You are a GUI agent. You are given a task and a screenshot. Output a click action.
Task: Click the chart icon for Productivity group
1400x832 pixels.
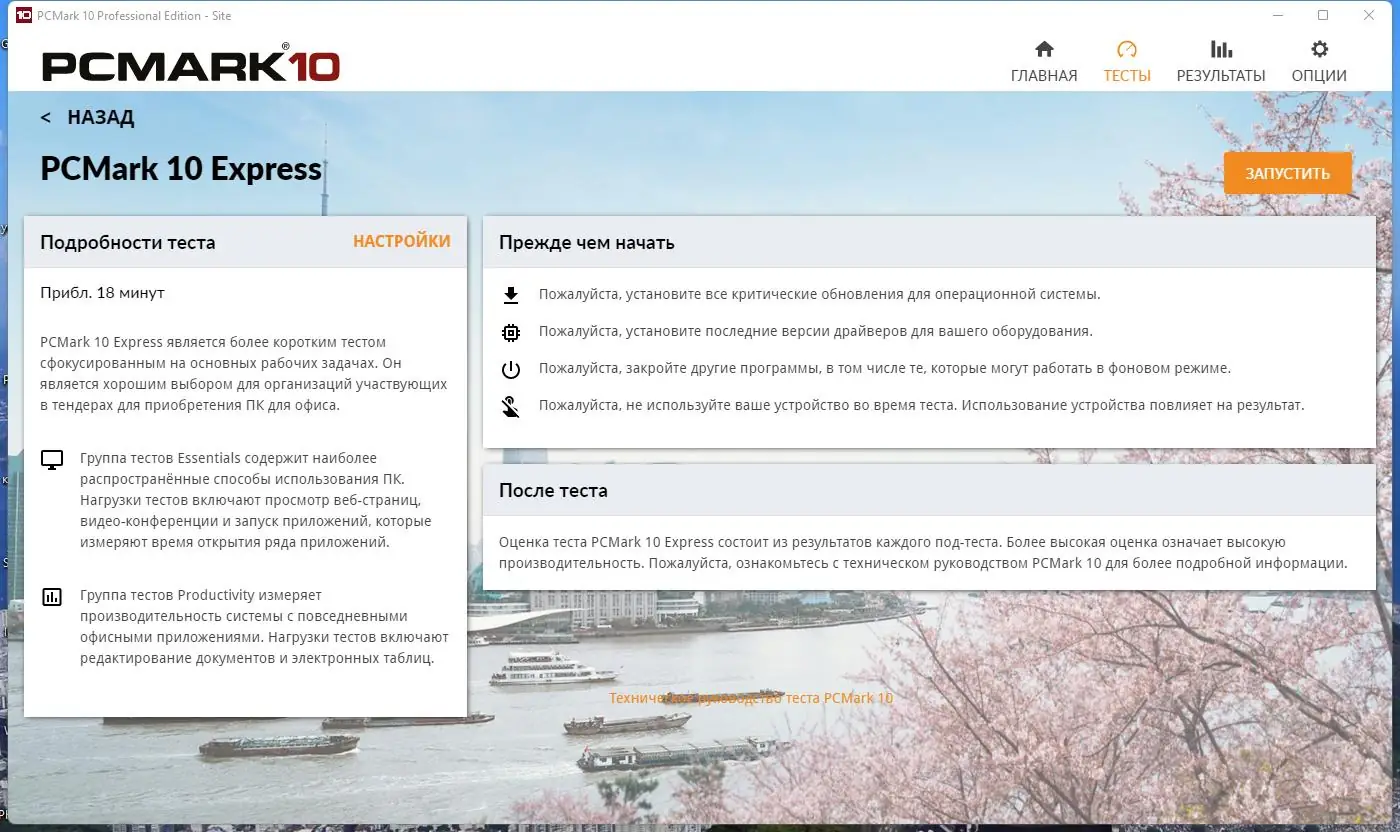52,597
